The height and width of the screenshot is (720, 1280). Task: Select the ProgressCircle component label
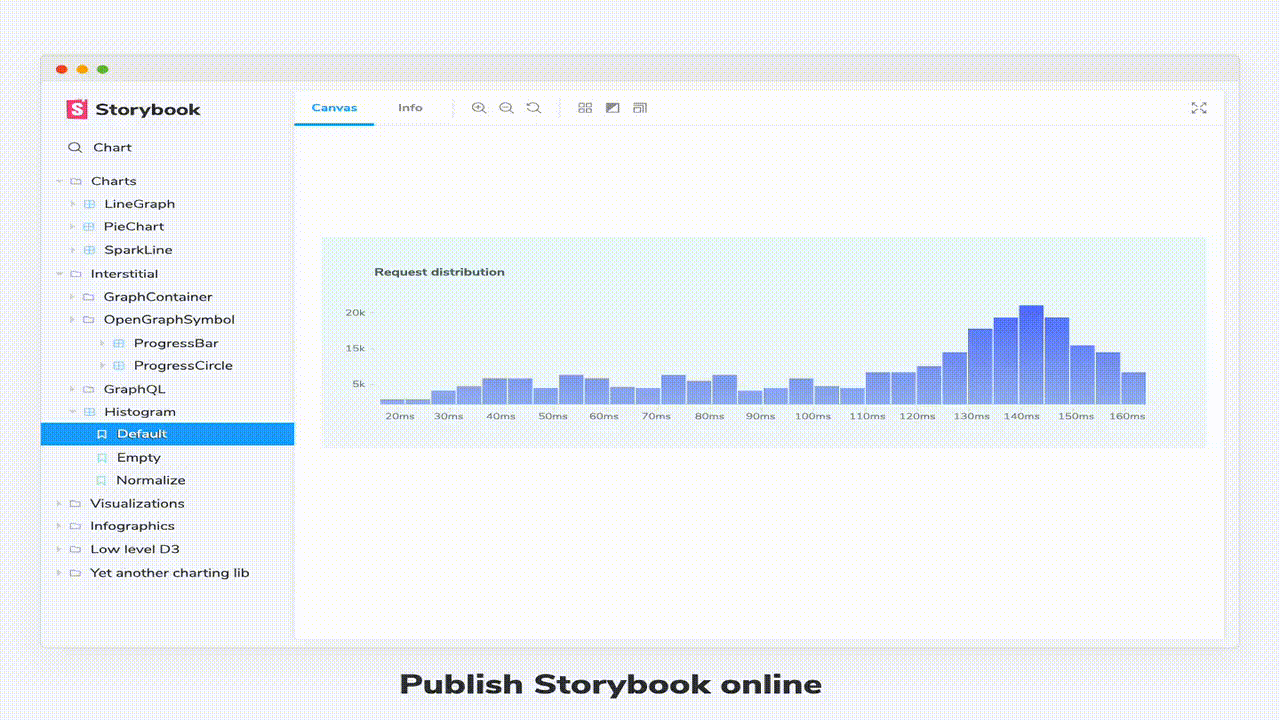click(183, 366)
